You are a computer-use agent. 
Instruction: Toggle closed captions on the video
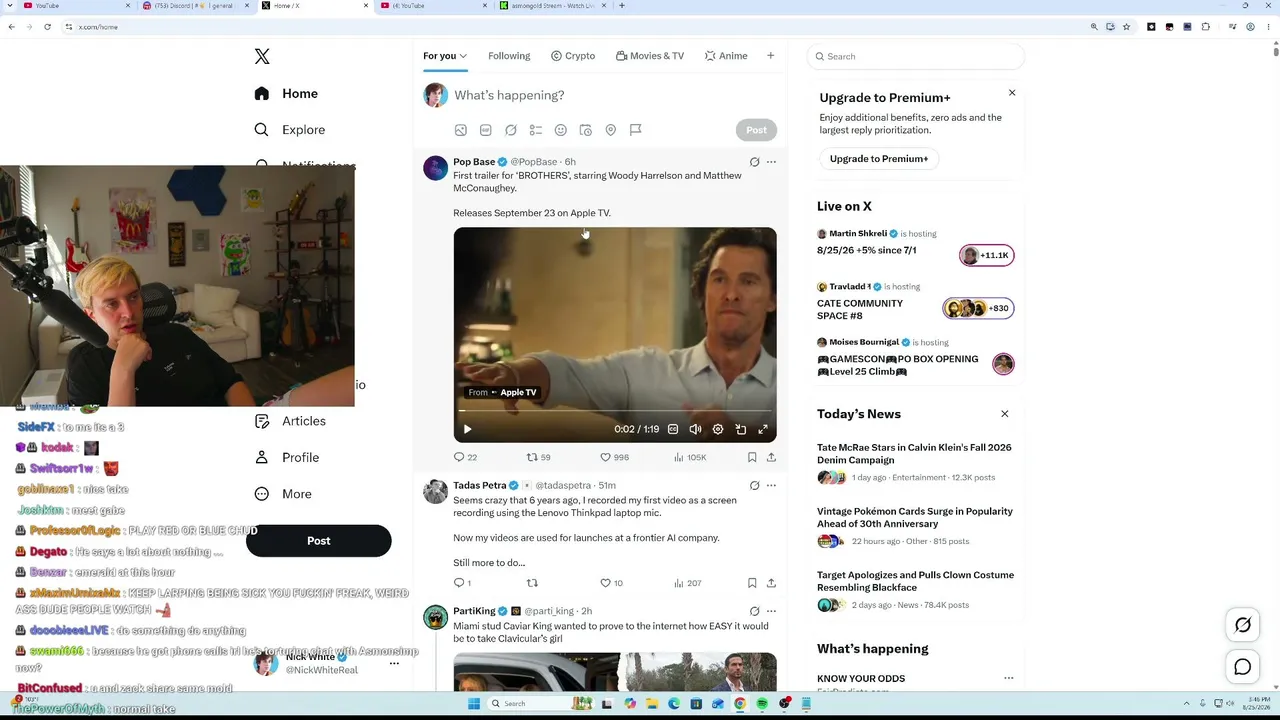673,429
